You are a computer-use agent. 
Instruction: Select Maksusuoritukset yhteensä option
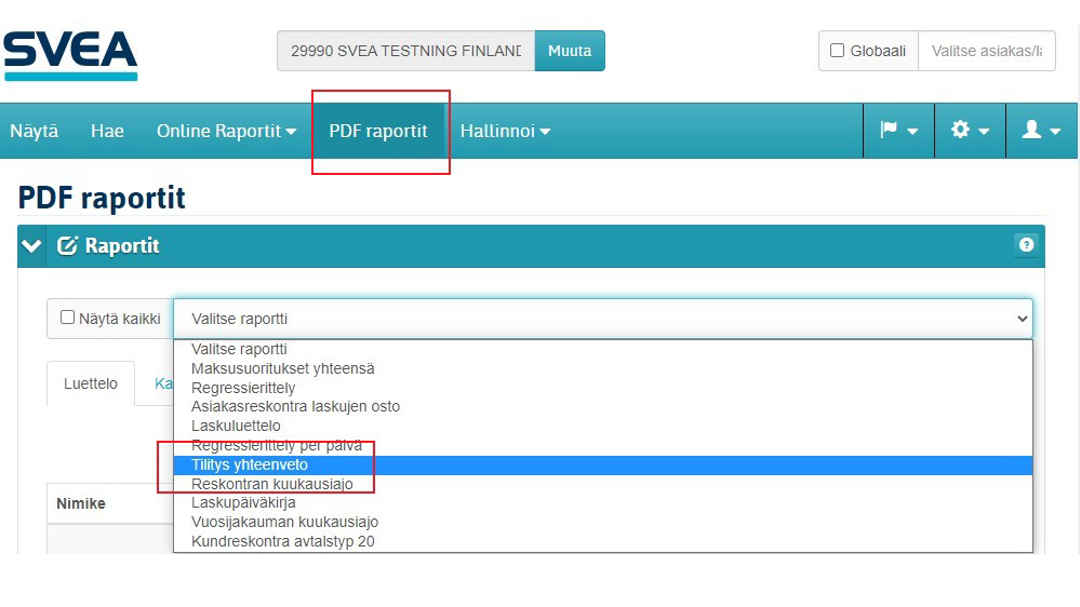click(x=603, y=369)
